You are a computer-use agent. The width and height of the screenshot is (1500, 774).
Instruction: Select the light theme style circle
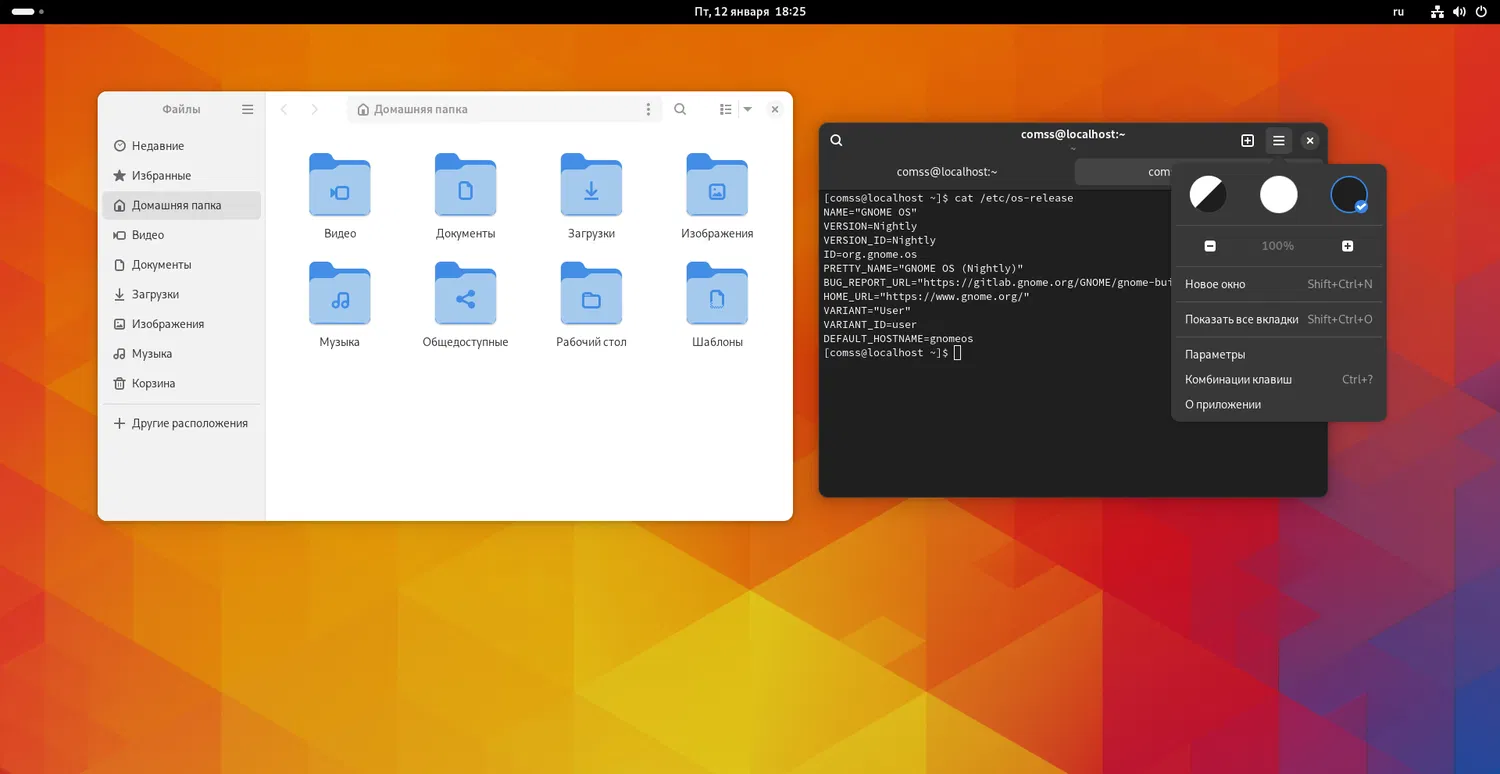coord(1278,194)
